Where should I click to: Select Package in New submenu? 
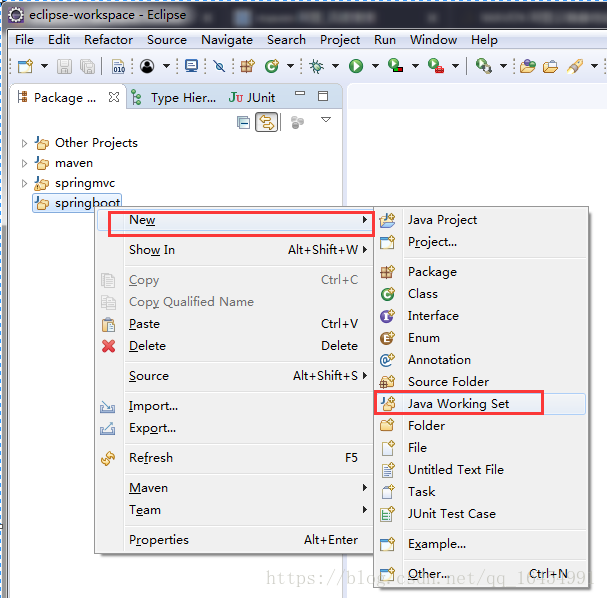[480, 272]
